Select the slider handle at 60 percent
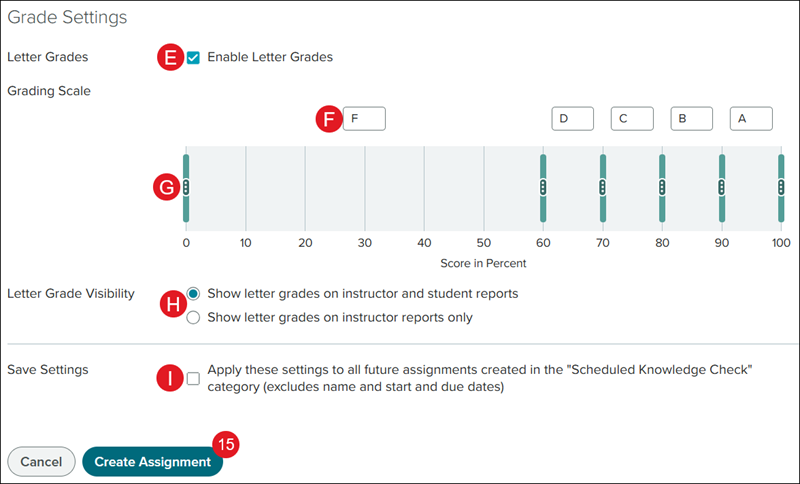 tap(543, 188)
